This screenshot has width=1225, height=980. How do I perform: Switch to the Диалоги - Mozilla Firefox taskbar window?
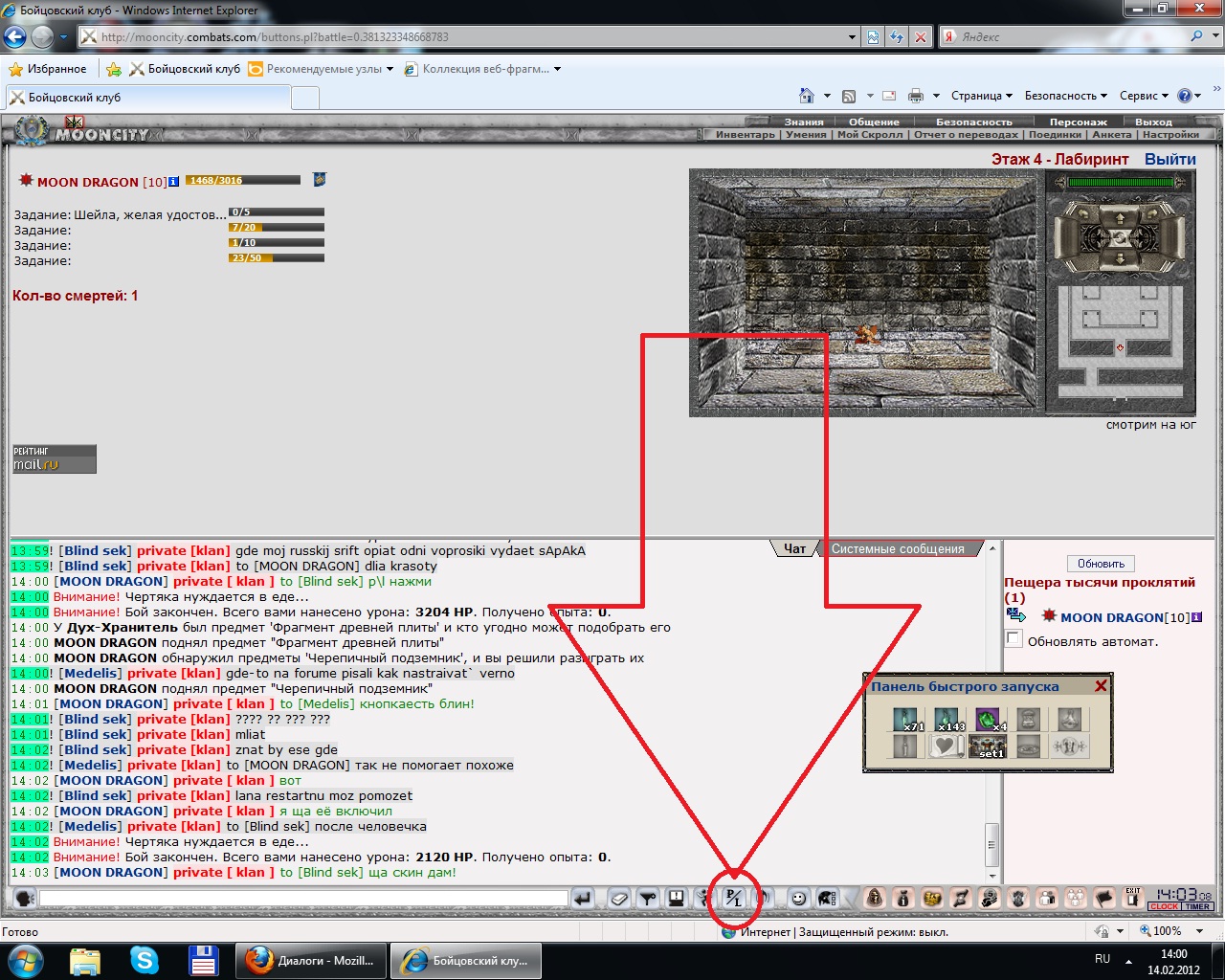pyautogui.click(x=313, y=960)
